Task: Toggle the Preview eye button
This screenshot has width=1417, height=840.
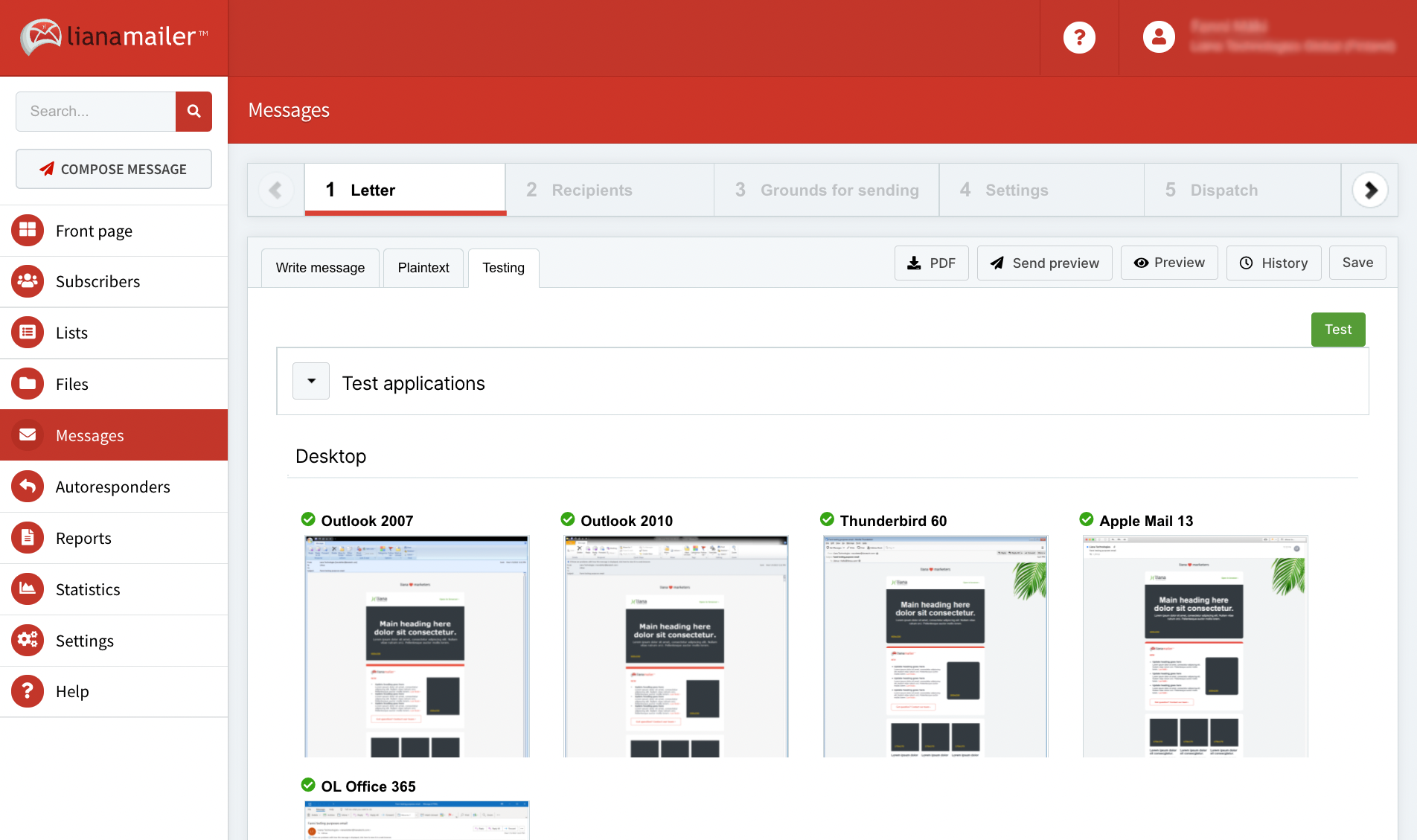Action: [x=1169, y=263]
